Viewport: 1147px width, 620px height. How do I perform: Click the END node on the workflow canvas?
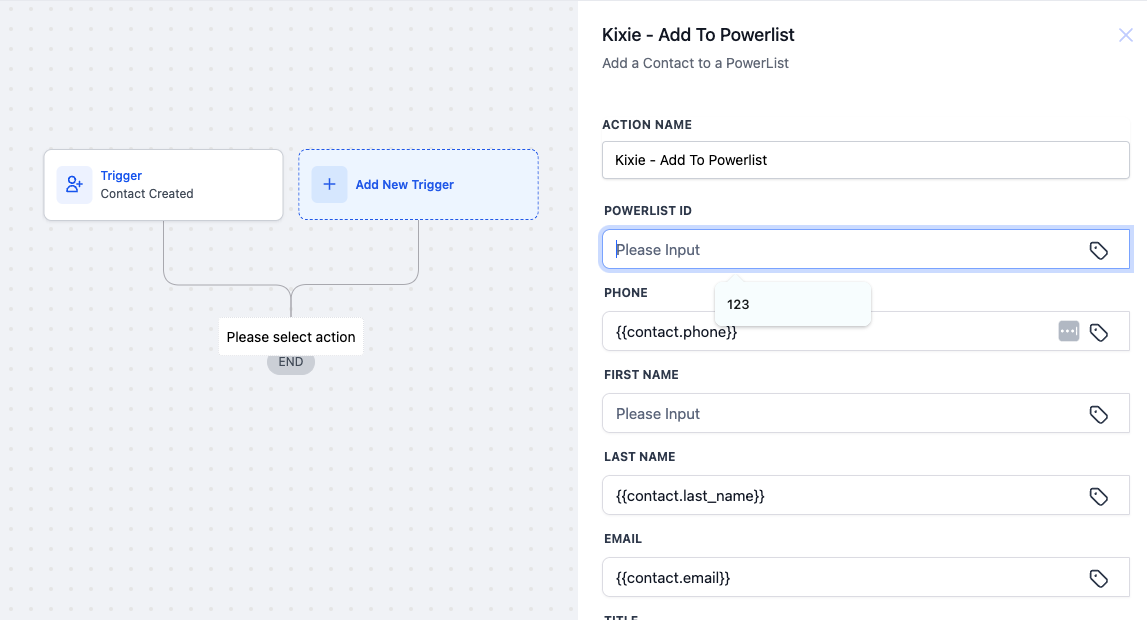[x=290, y=363]
